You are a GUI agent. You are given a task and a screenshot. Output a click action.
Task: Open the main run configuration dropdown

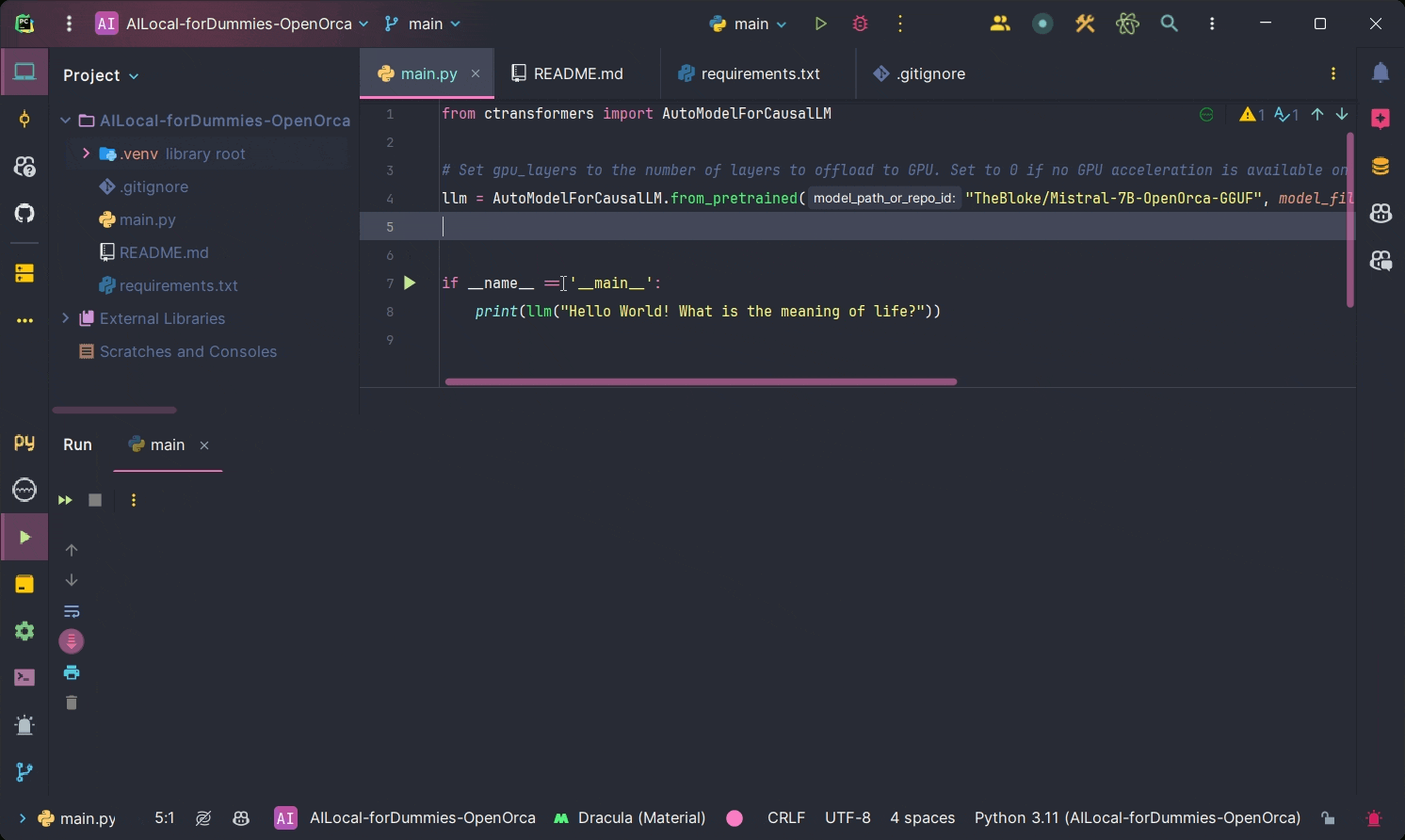[x=749, y=24]
